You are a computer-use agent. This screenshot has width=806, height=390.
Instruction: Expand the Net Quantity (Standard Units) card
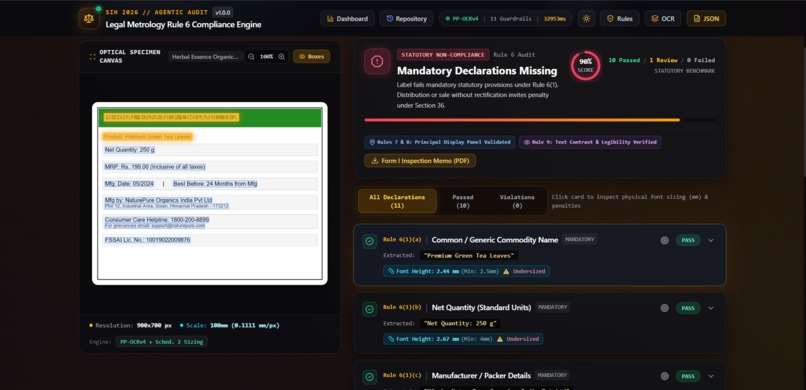pos(711,308)
